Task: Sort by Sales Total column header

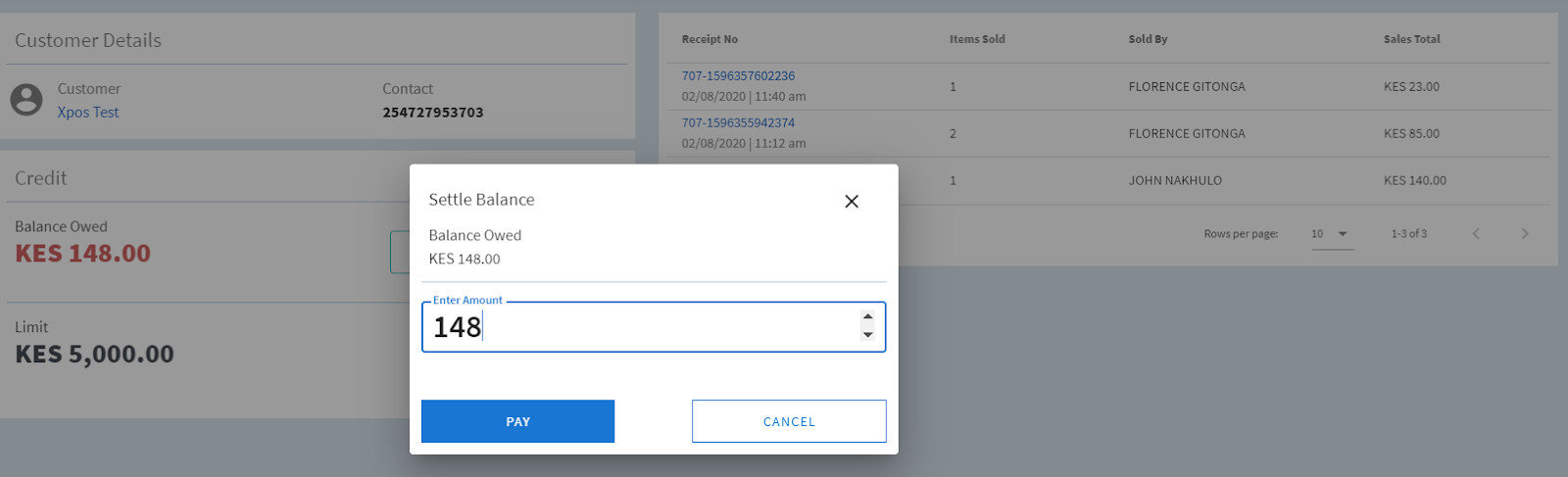Action: coord(1411,39)
